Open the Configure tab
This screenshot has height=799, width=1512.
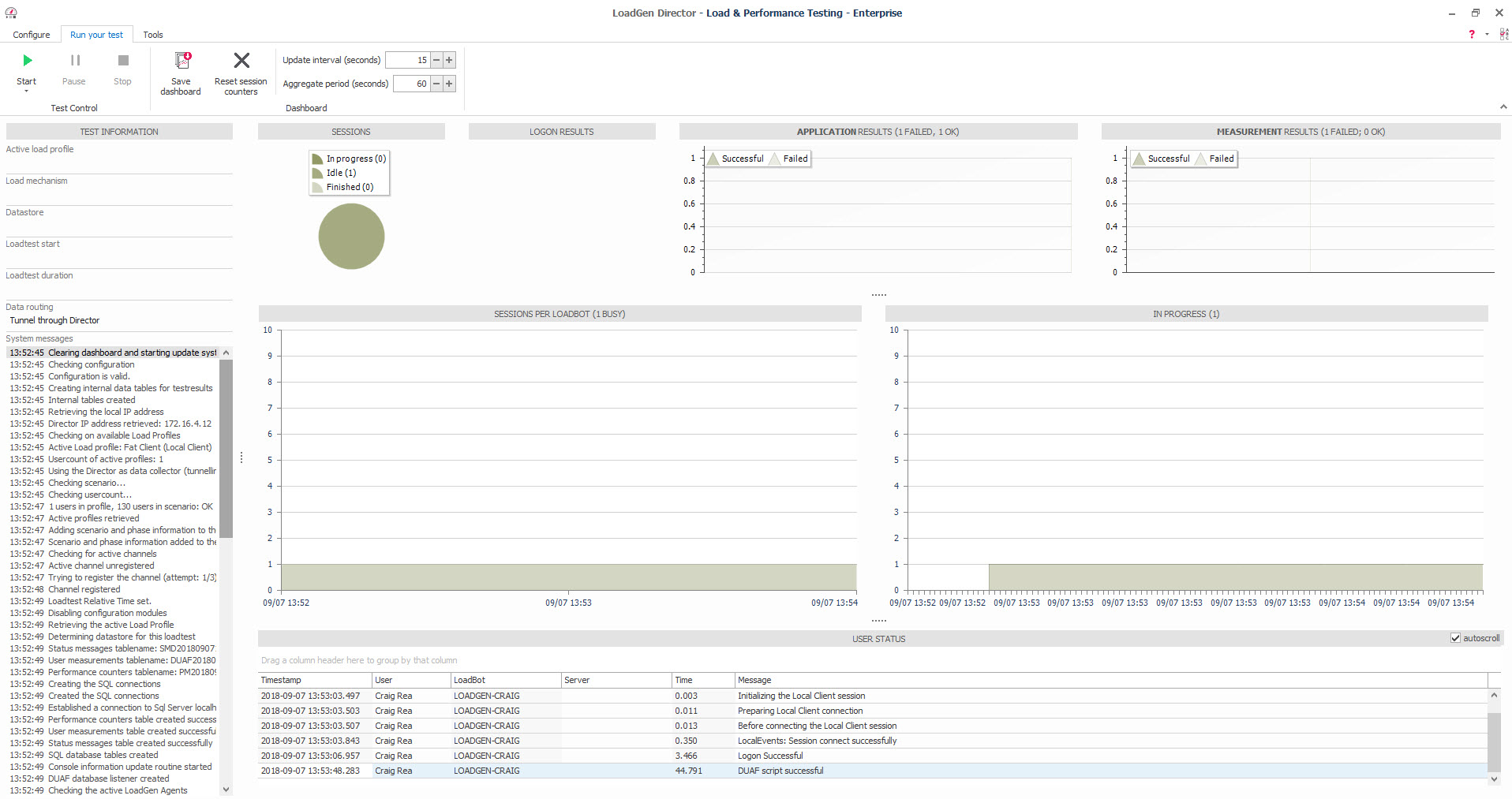[32, 35]
